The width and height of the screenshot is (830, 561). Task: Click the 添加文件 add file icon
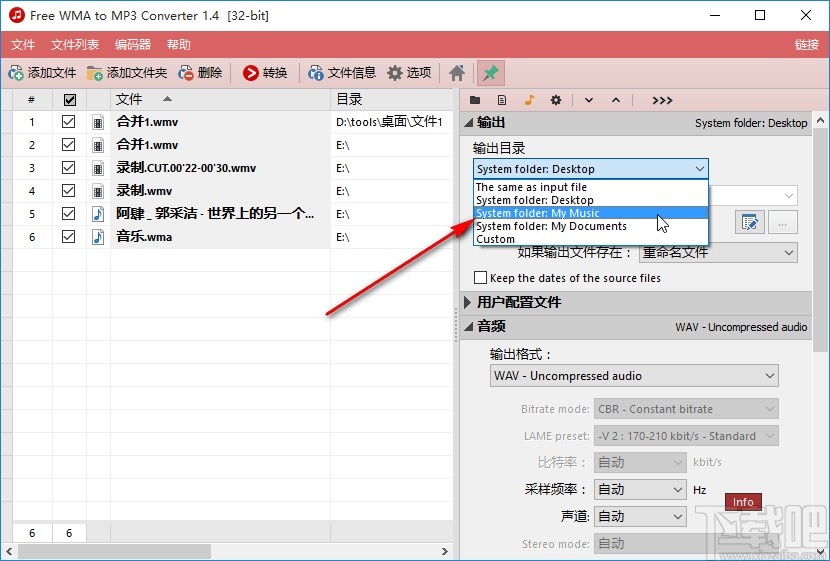click(x=16, y=73)
